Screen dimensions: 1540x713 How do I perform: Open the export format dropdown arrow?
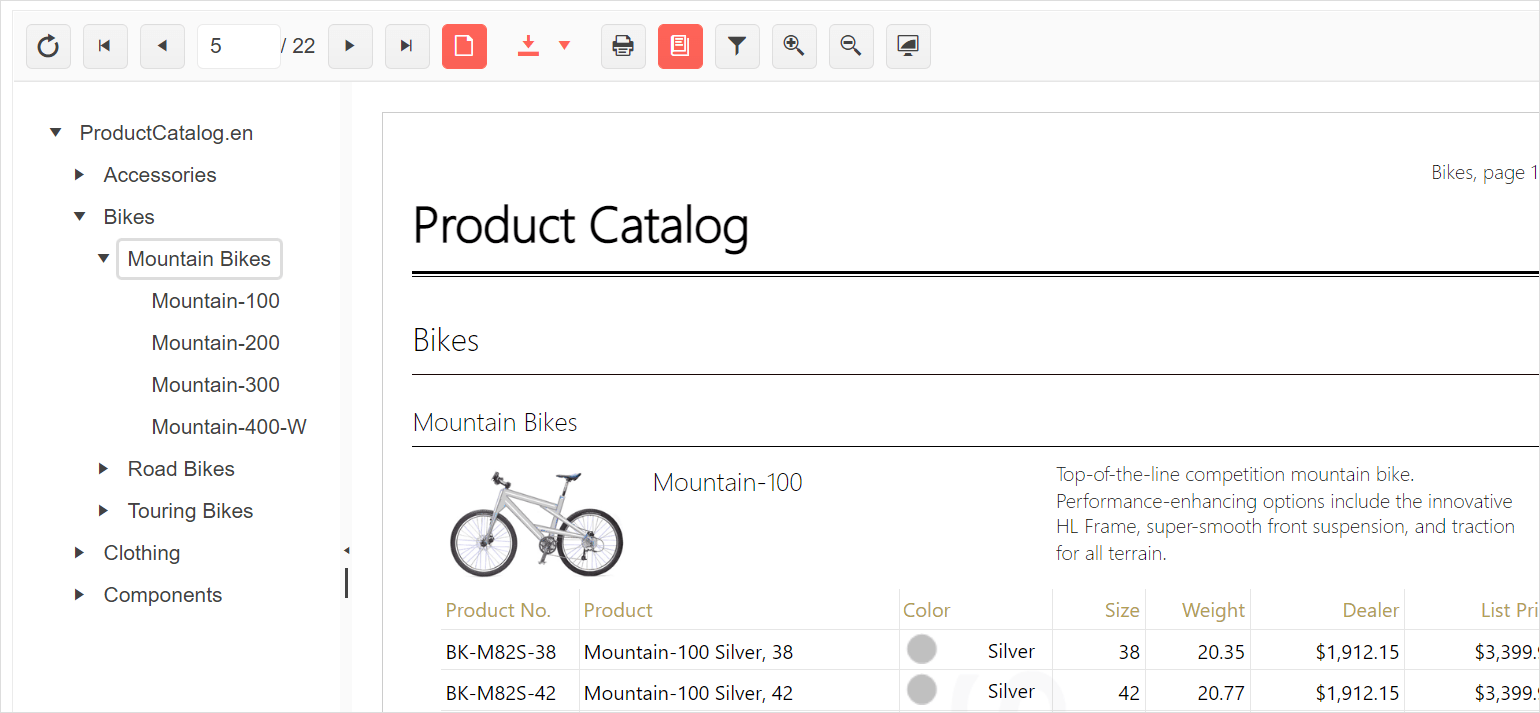(x=565, y=46)
